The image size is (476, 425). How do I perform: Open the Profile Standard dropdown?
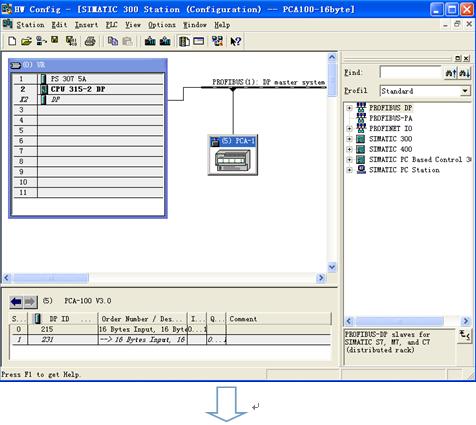pos(465,91)
